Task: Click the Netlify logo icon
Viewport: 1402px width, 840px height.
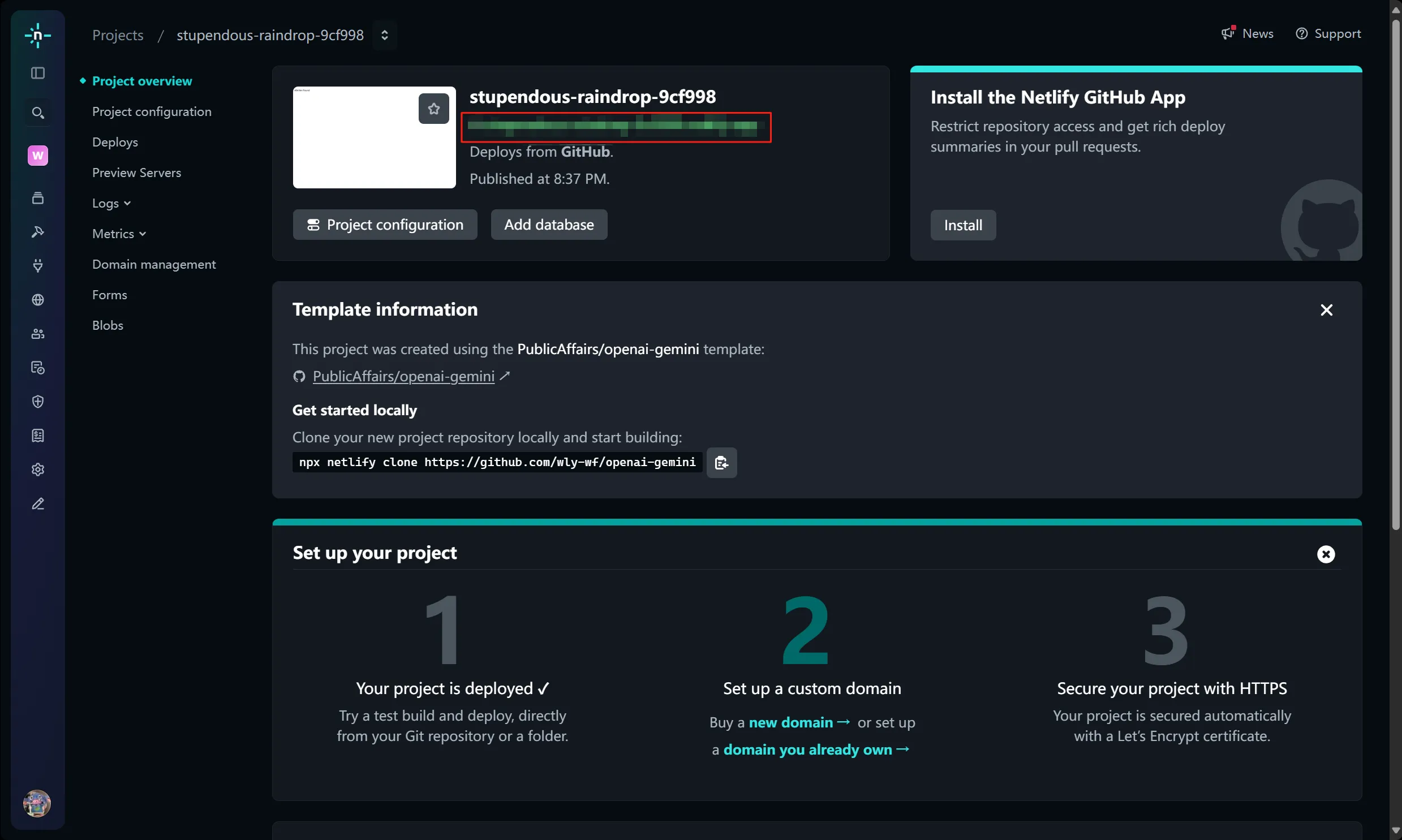Action: coord(37,35)
